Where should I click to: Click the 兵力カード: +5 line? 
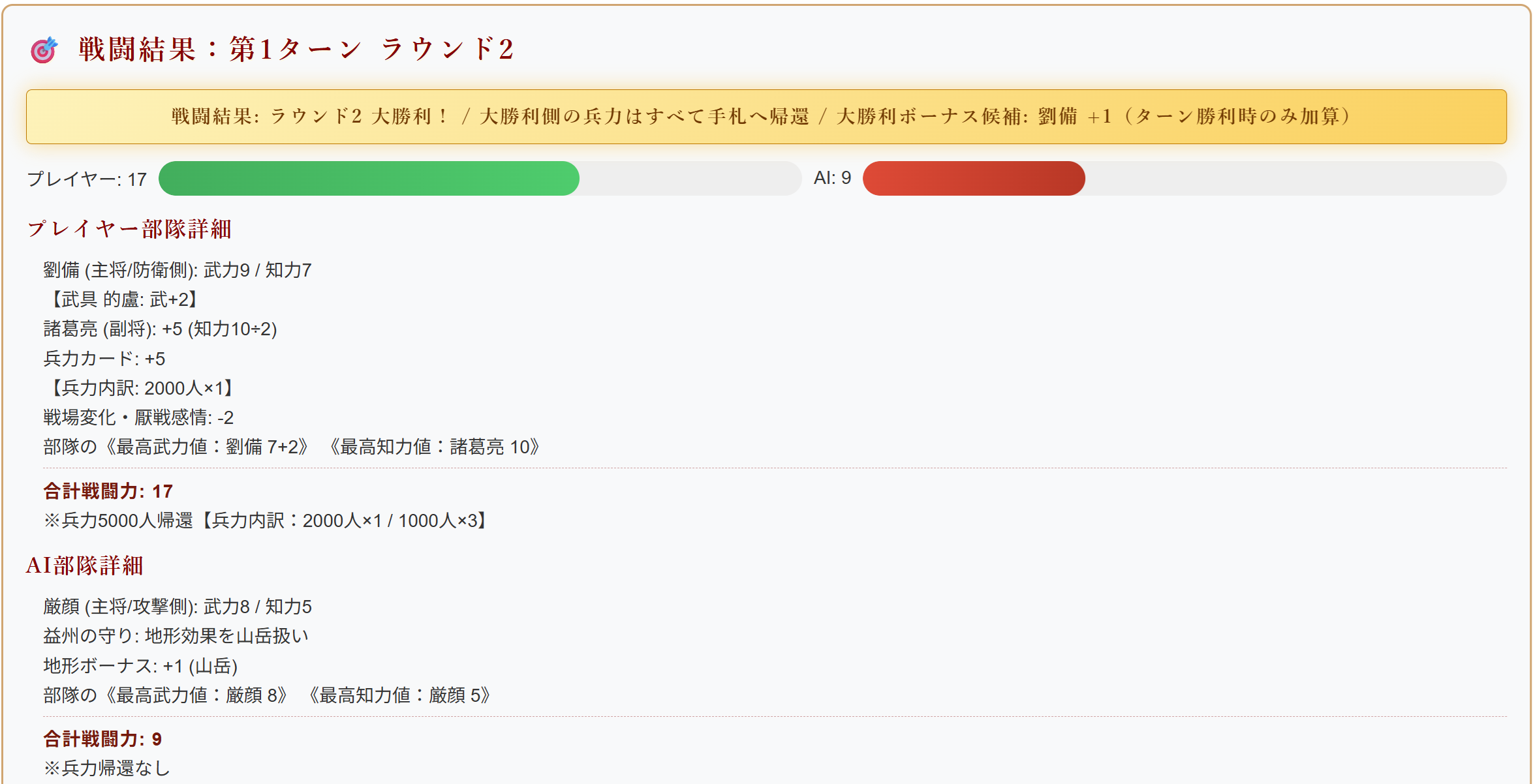point(104,359)
